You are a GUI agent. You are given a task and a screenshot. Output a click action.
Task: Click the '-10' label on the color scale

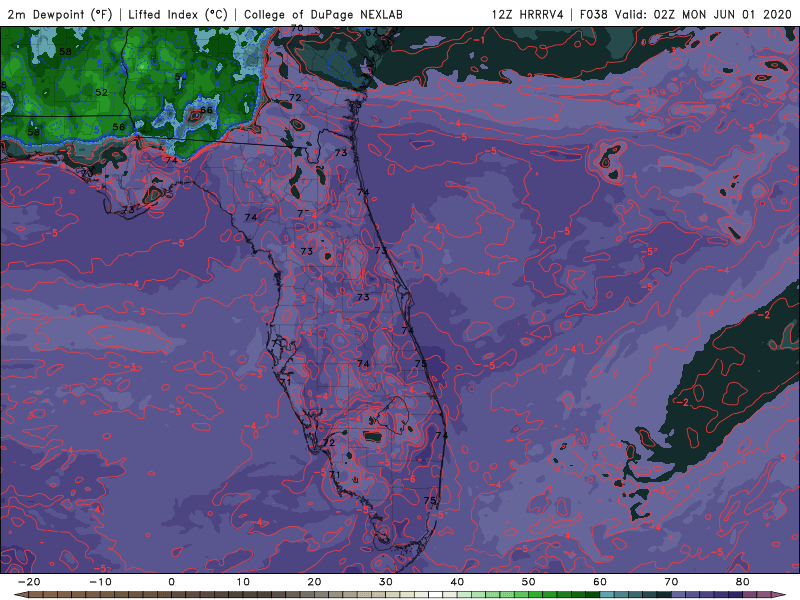pos(100,582)
